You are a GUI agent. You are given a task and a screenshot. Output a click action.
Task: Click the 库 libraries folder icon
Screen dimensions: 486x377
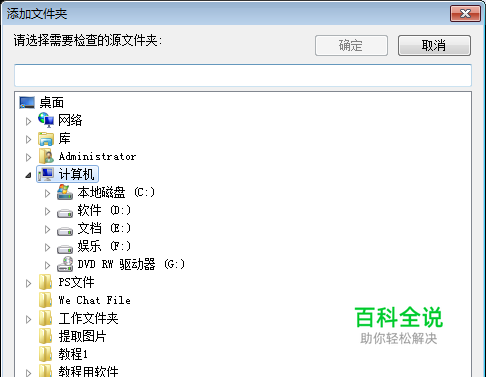tap(46, 139)
